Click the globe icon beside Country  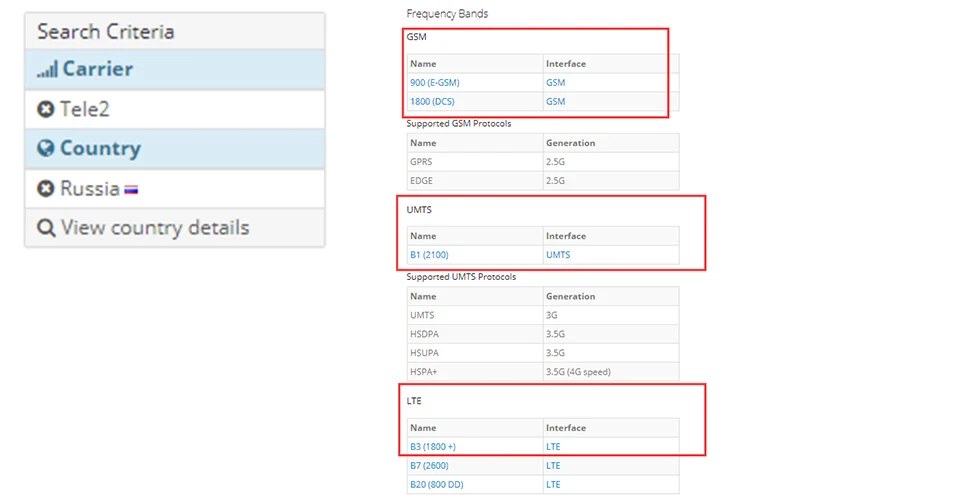click(45, 148)
